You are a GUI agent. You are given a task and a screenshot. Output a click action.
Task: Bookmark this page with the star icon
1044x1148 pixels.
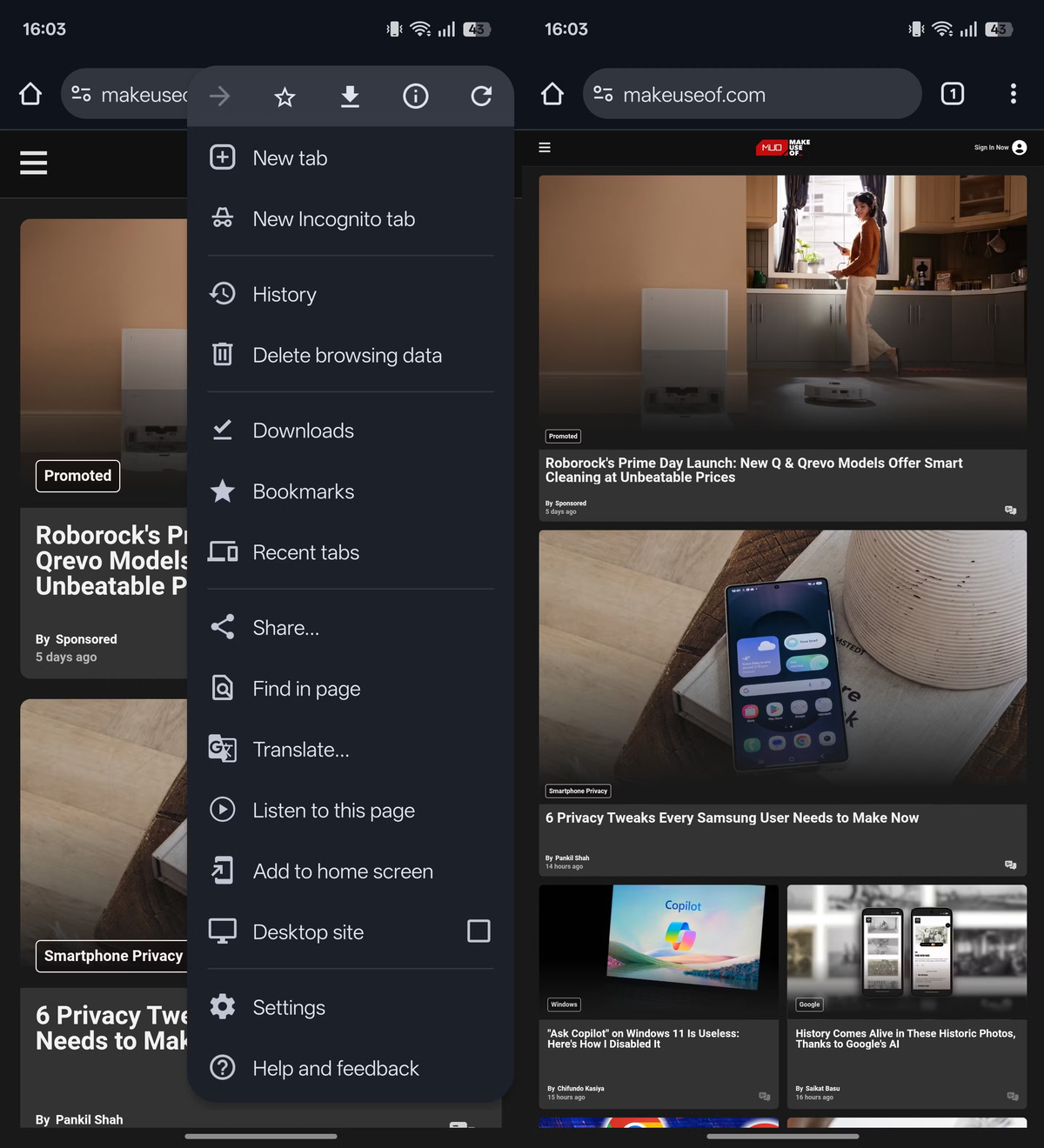pos(284,96)
